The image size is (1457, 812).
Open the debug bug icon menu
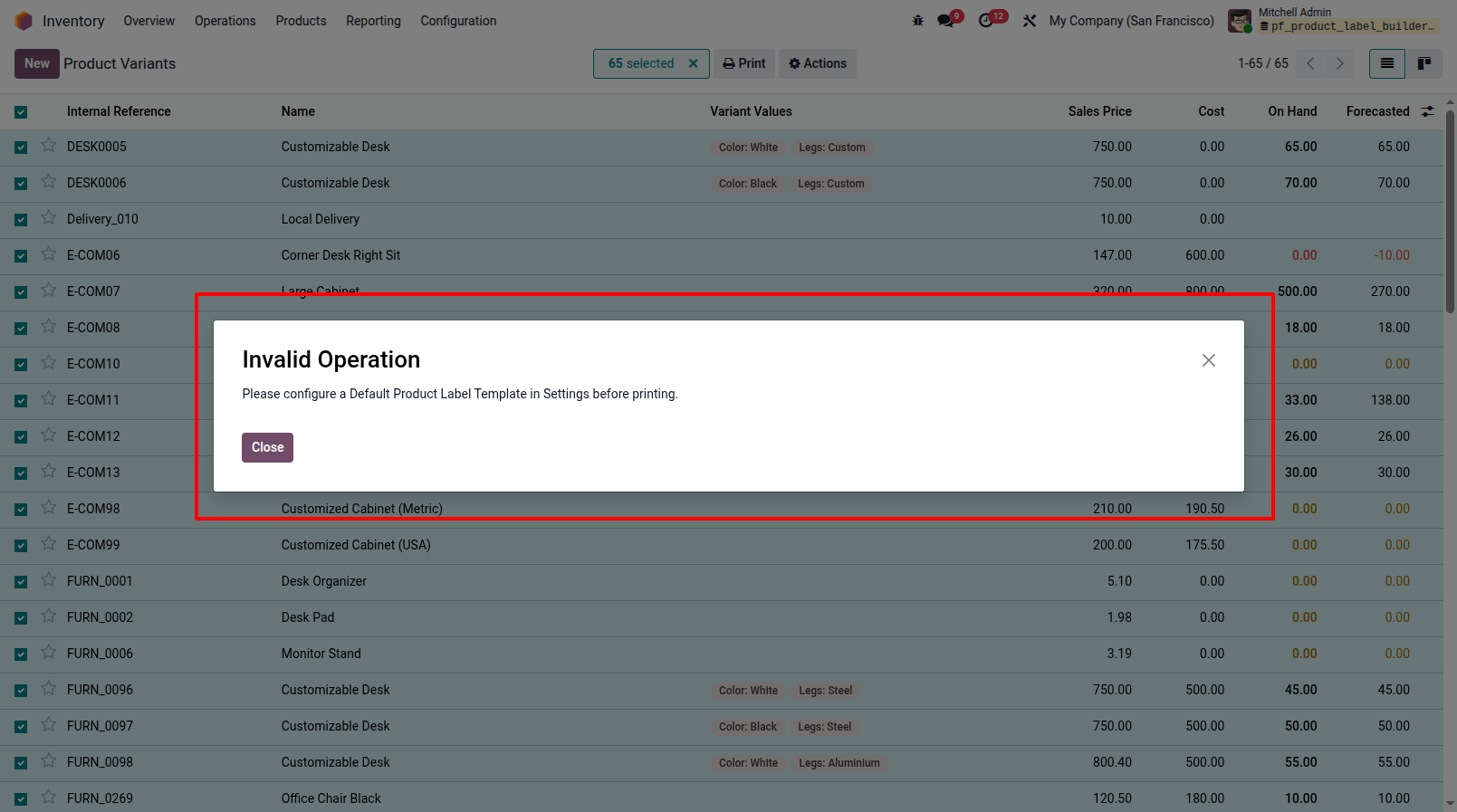point(917,21)
